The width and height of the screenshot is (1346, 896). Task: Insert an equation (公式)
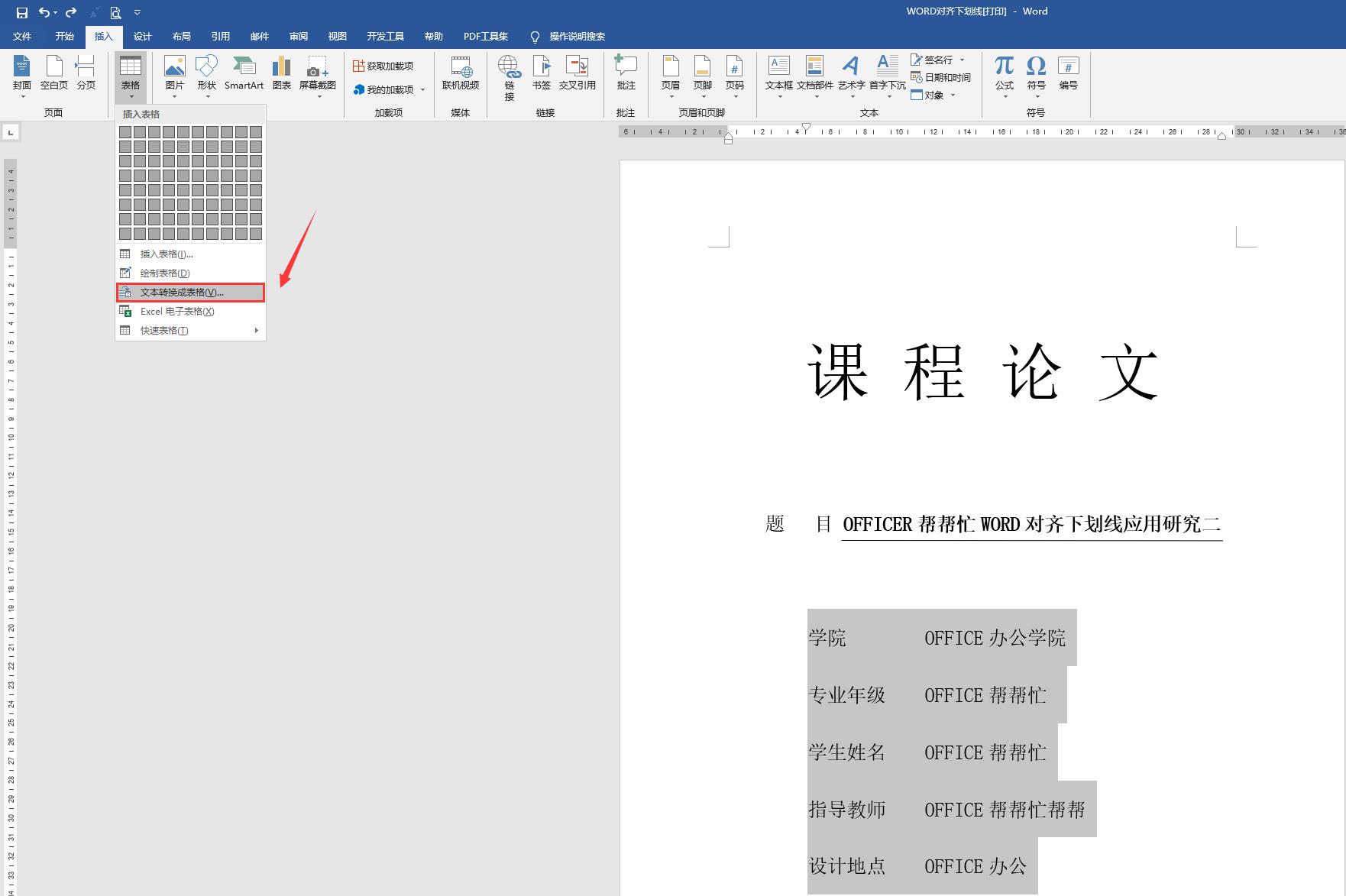click(x=1005, y=76)
